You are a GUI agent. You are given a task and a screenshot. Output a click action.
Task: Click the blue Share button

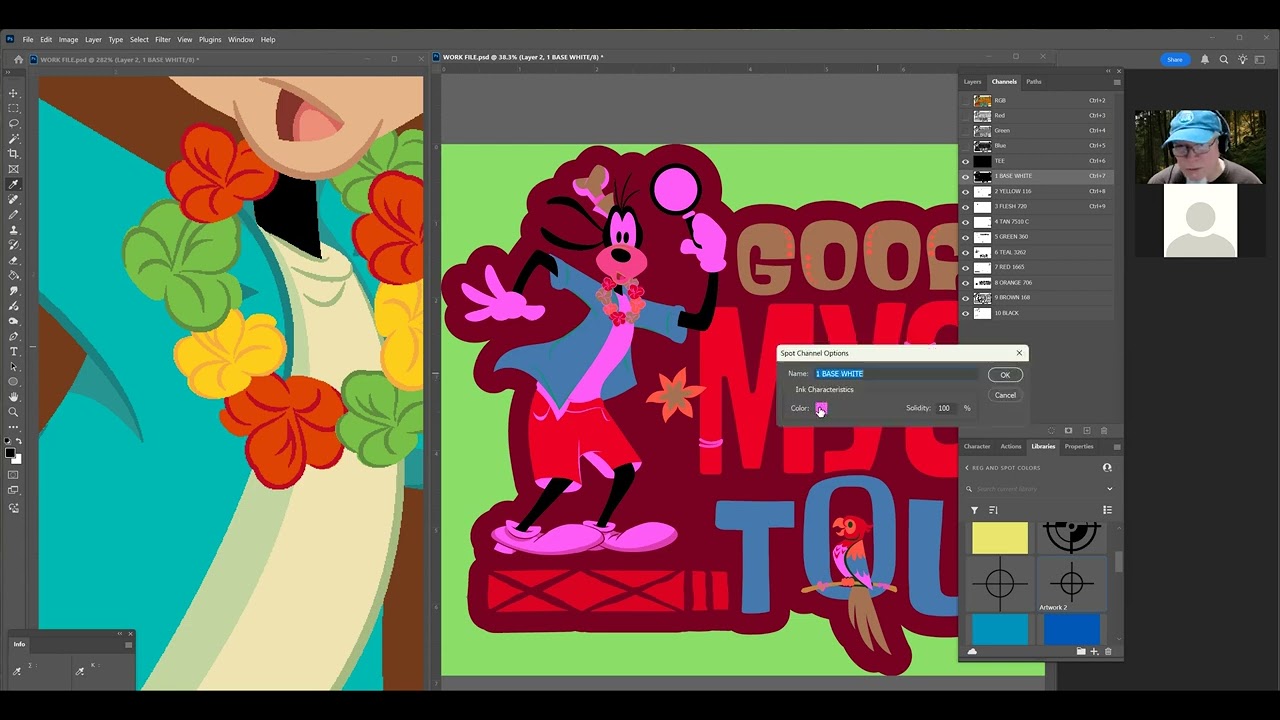[x=1174, y=59]
